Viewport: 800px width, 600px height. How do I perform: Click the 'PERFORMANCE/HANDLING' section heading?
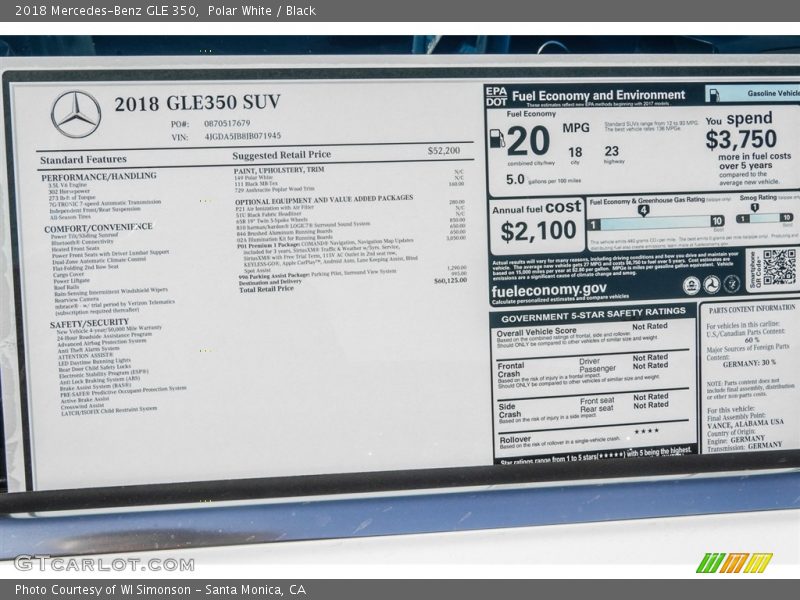tap(99, 177)
